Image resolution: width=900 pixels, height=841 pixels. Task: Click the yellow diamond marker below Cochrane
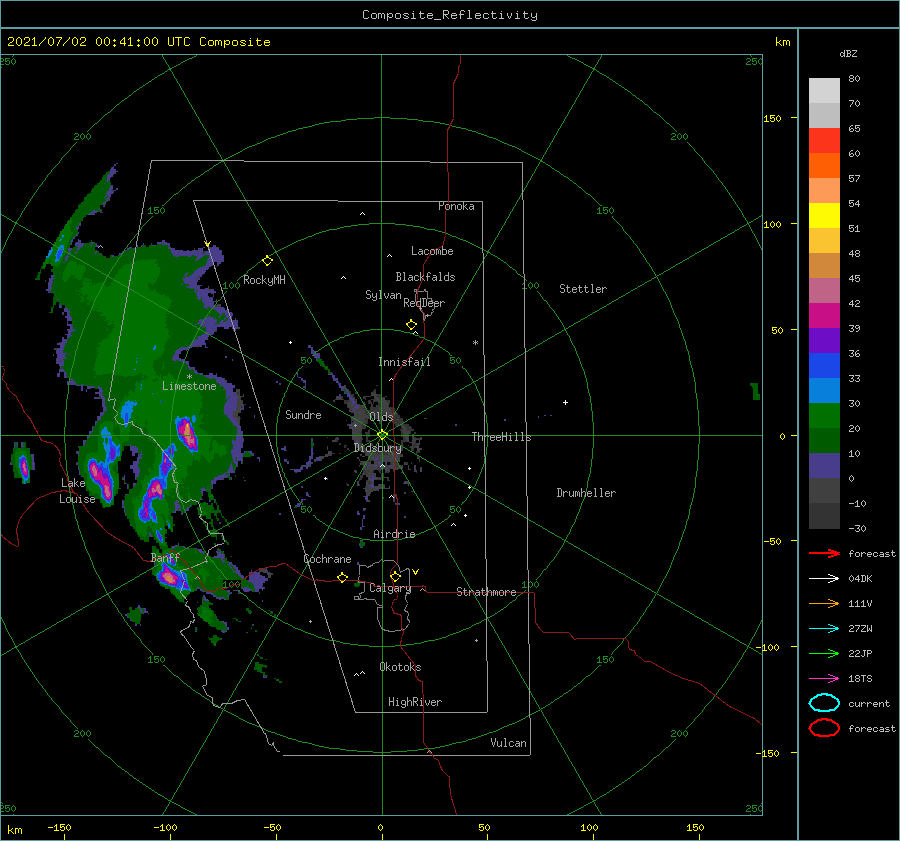tap(342, 577)
